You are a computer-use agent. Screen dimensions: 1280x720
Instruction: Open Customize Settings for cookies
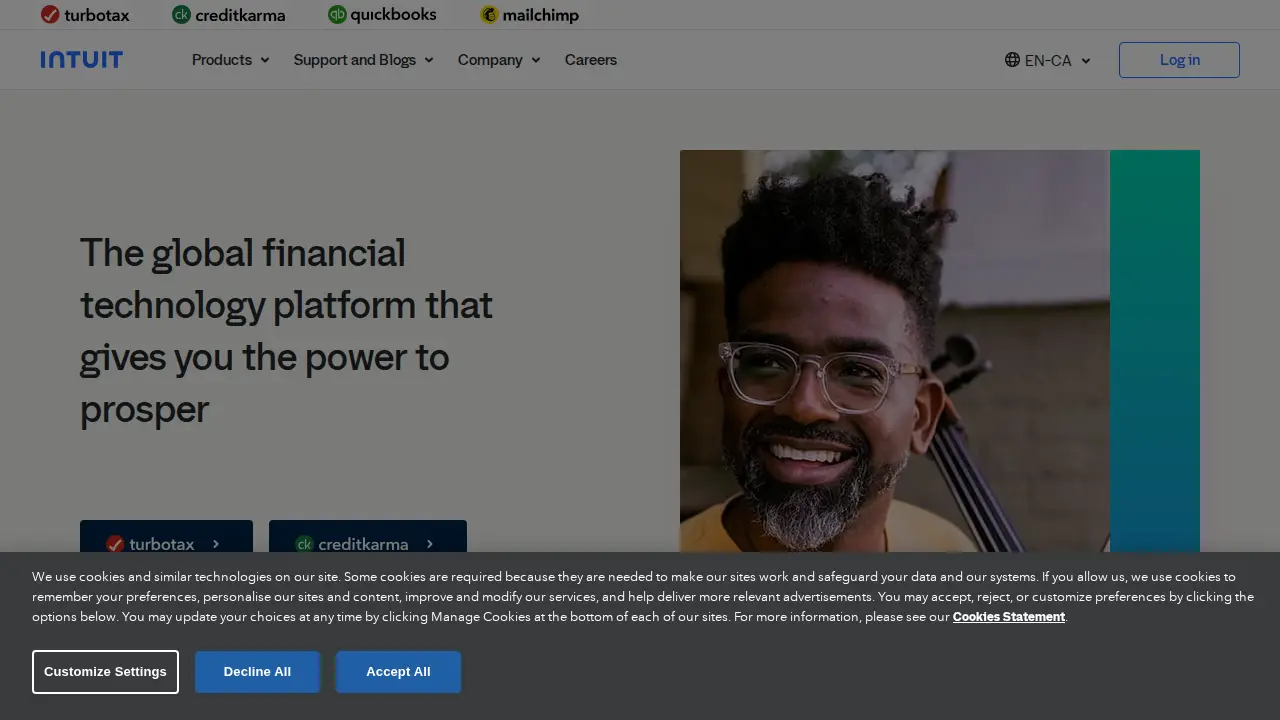pos(105,672)
